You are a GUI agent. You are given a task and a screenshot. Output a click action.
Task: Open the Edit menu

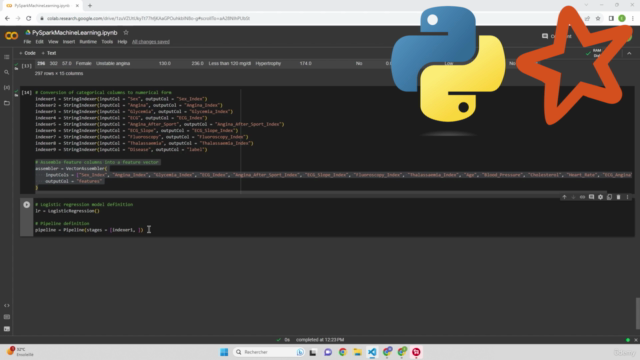(39, 42)
